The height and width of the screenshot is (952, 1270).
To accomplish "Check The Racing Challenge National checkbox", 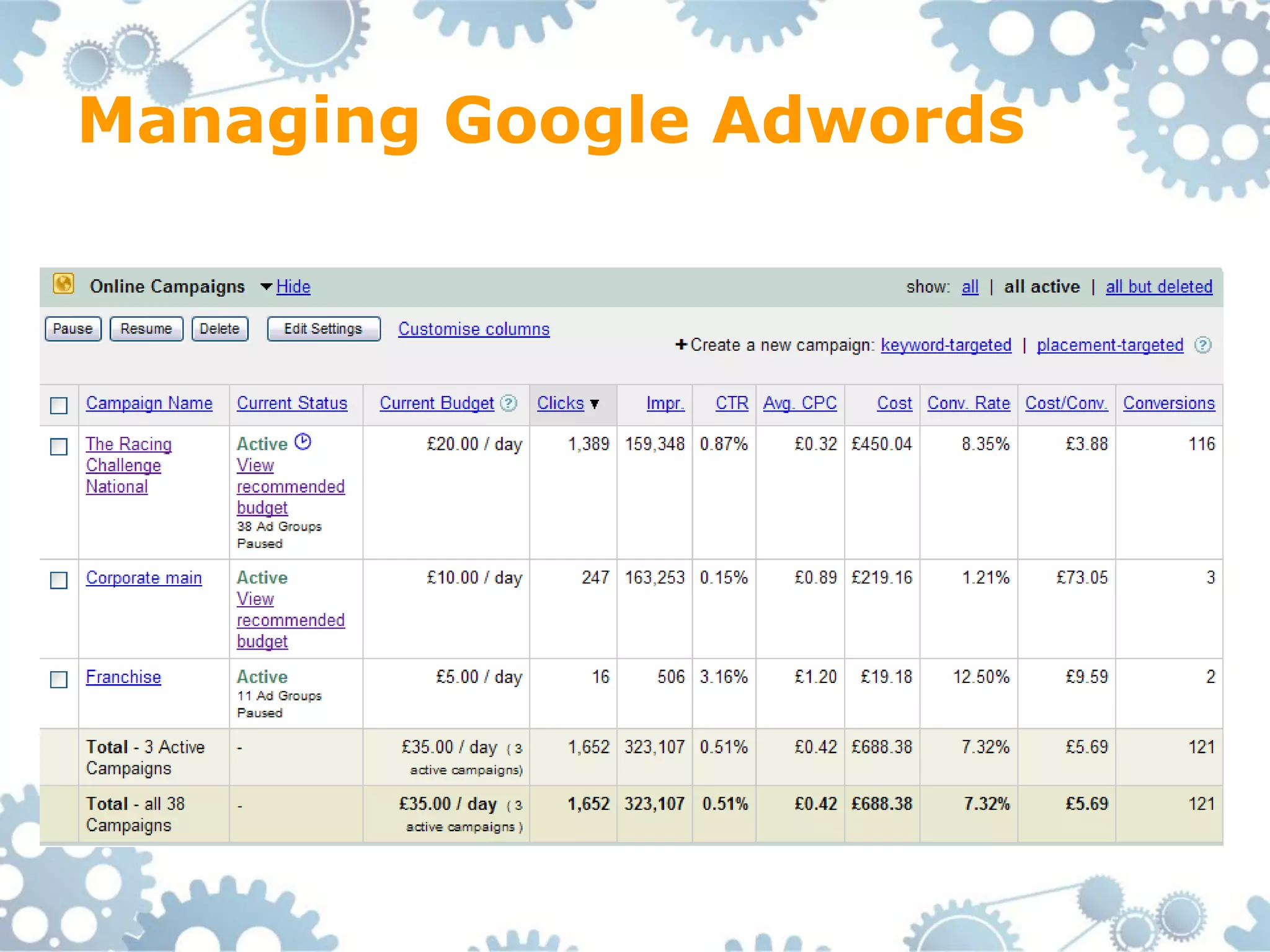I will 59,446.
